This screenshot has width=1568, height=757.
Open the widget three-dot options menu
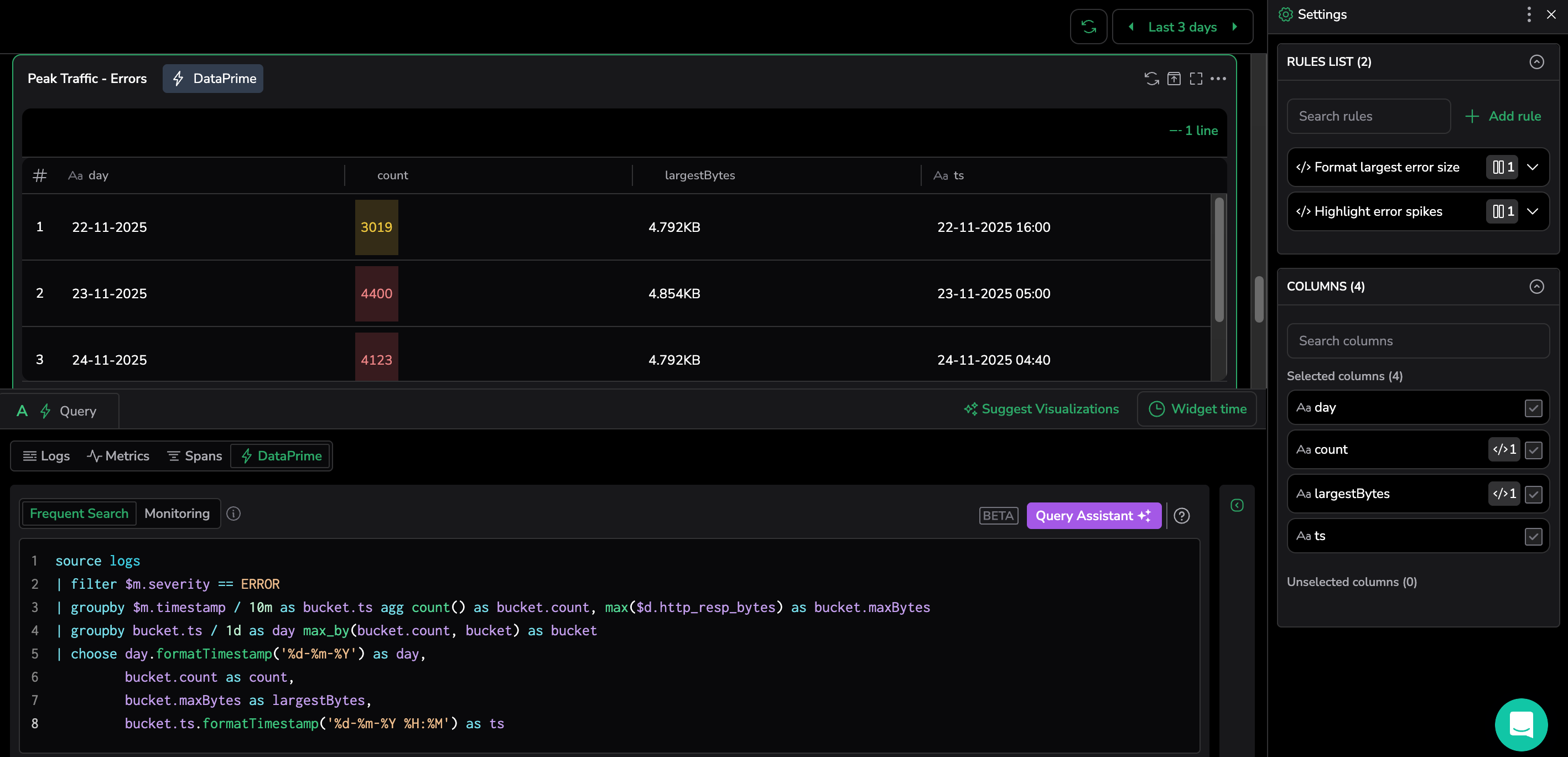1218,79
